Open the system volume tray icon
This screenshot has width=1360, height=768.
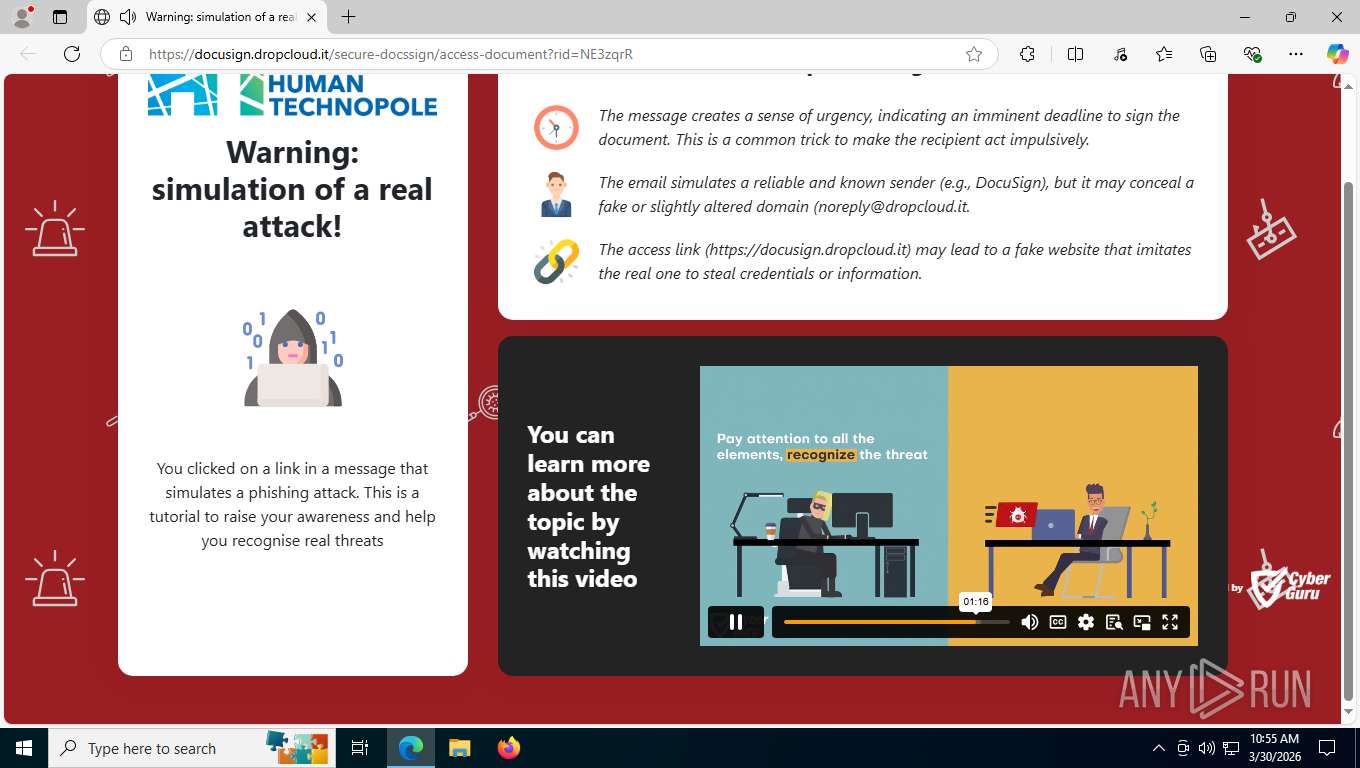point(1206,748)
